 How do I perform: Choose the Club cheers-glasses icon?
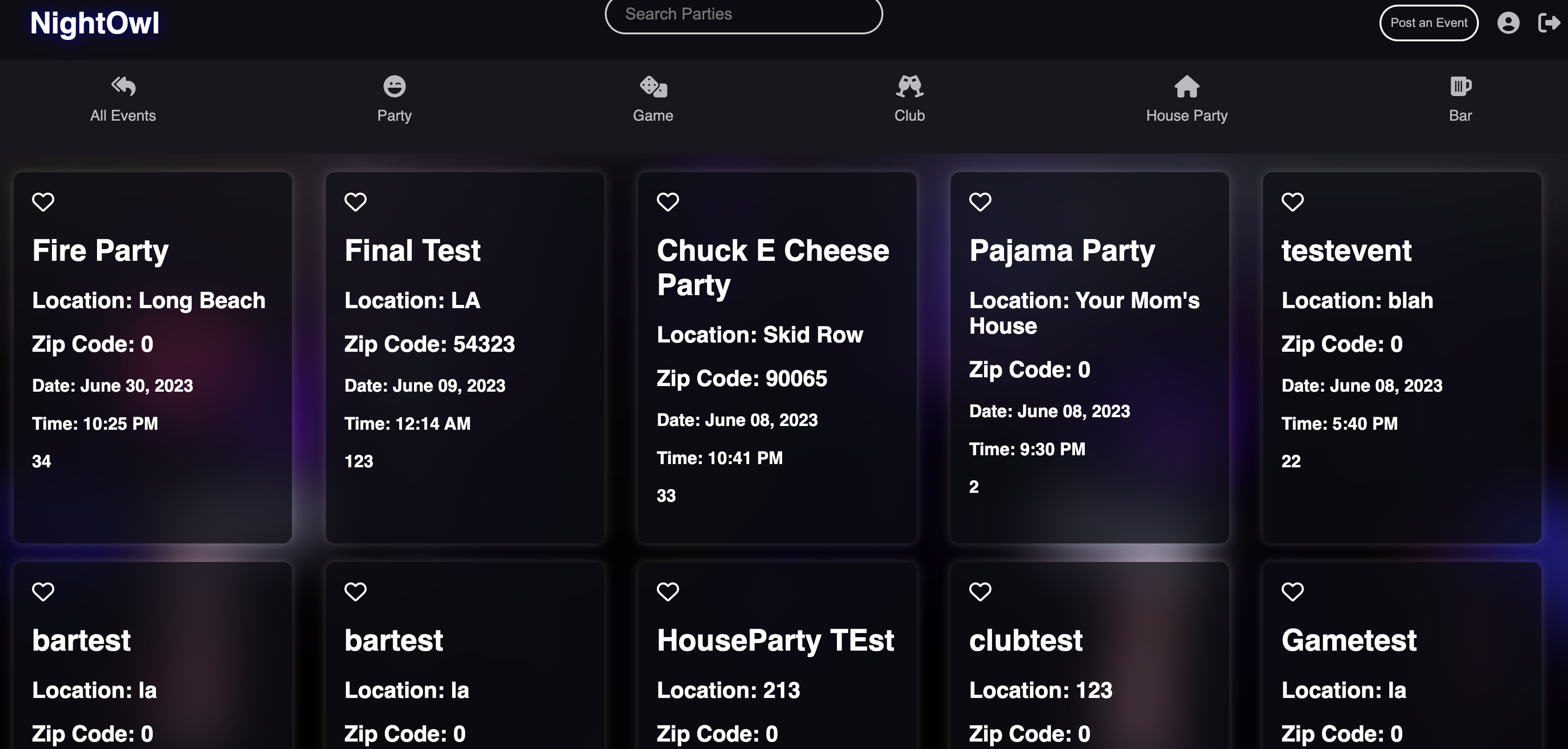909,86
